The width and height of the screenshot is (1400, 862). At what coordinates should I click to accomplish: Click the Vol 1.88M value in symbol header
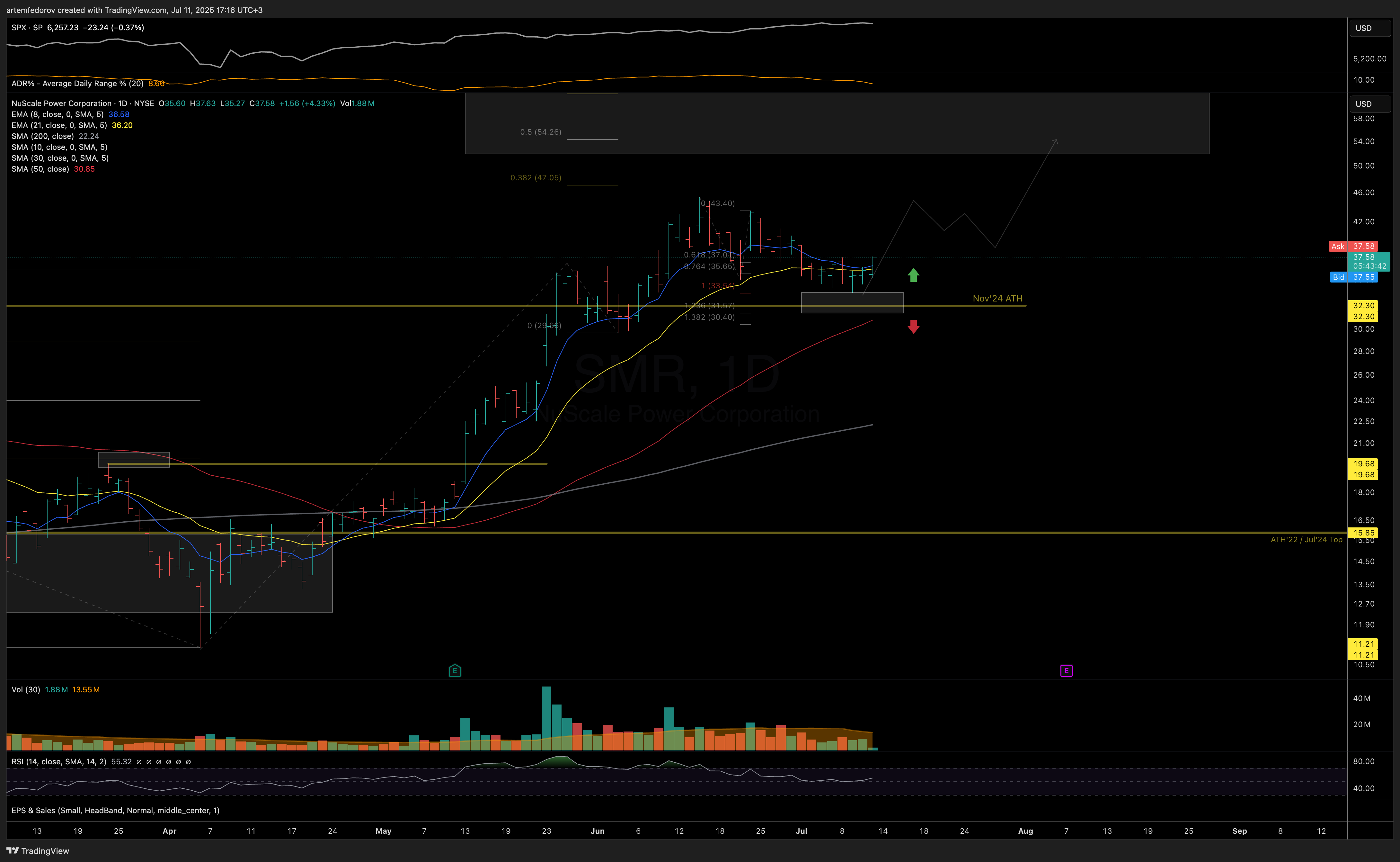pos(357,103)
